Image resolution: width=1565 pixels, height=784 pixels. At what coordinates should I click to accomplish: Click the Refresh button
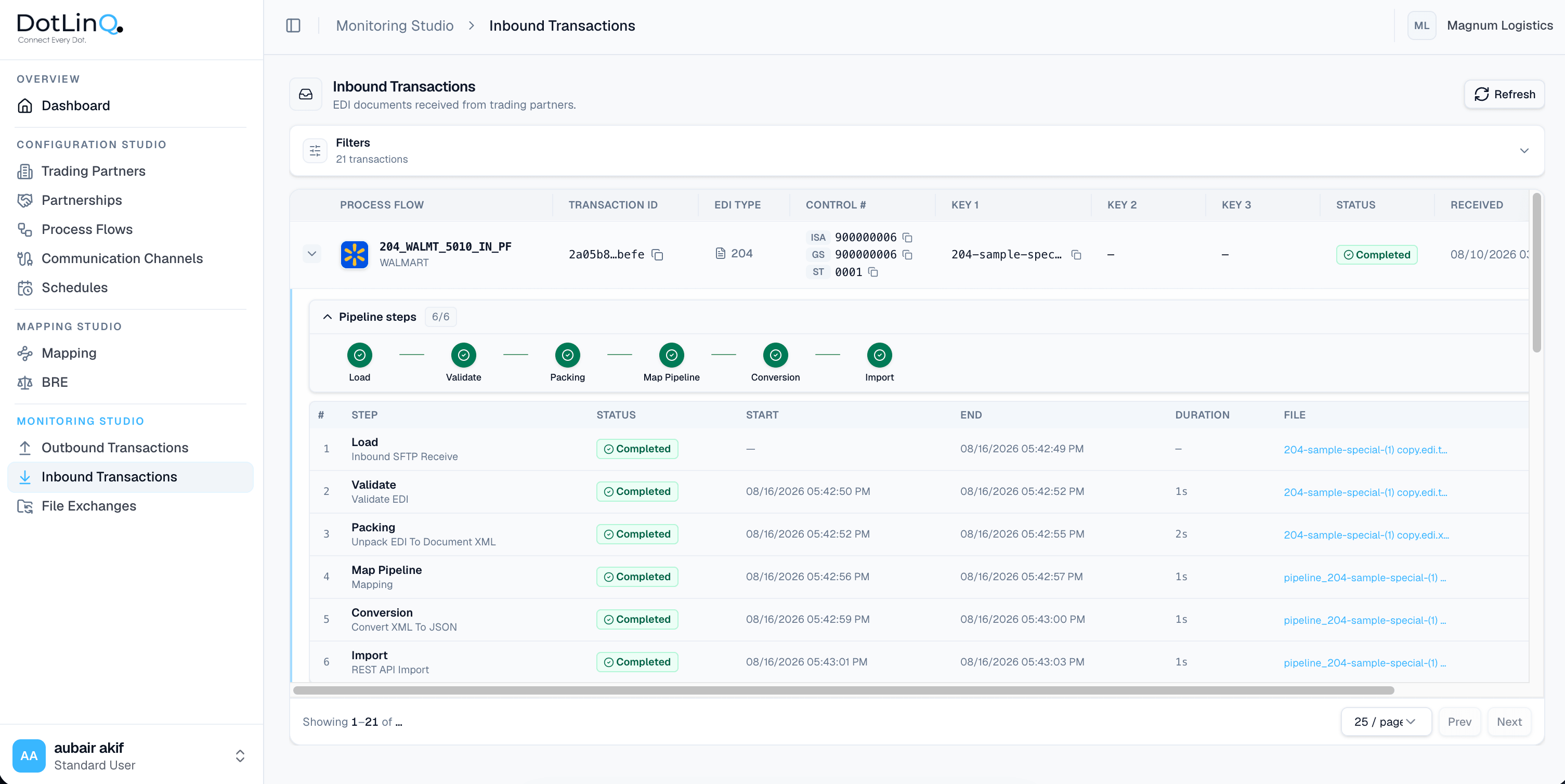[x=1504, y=94]
